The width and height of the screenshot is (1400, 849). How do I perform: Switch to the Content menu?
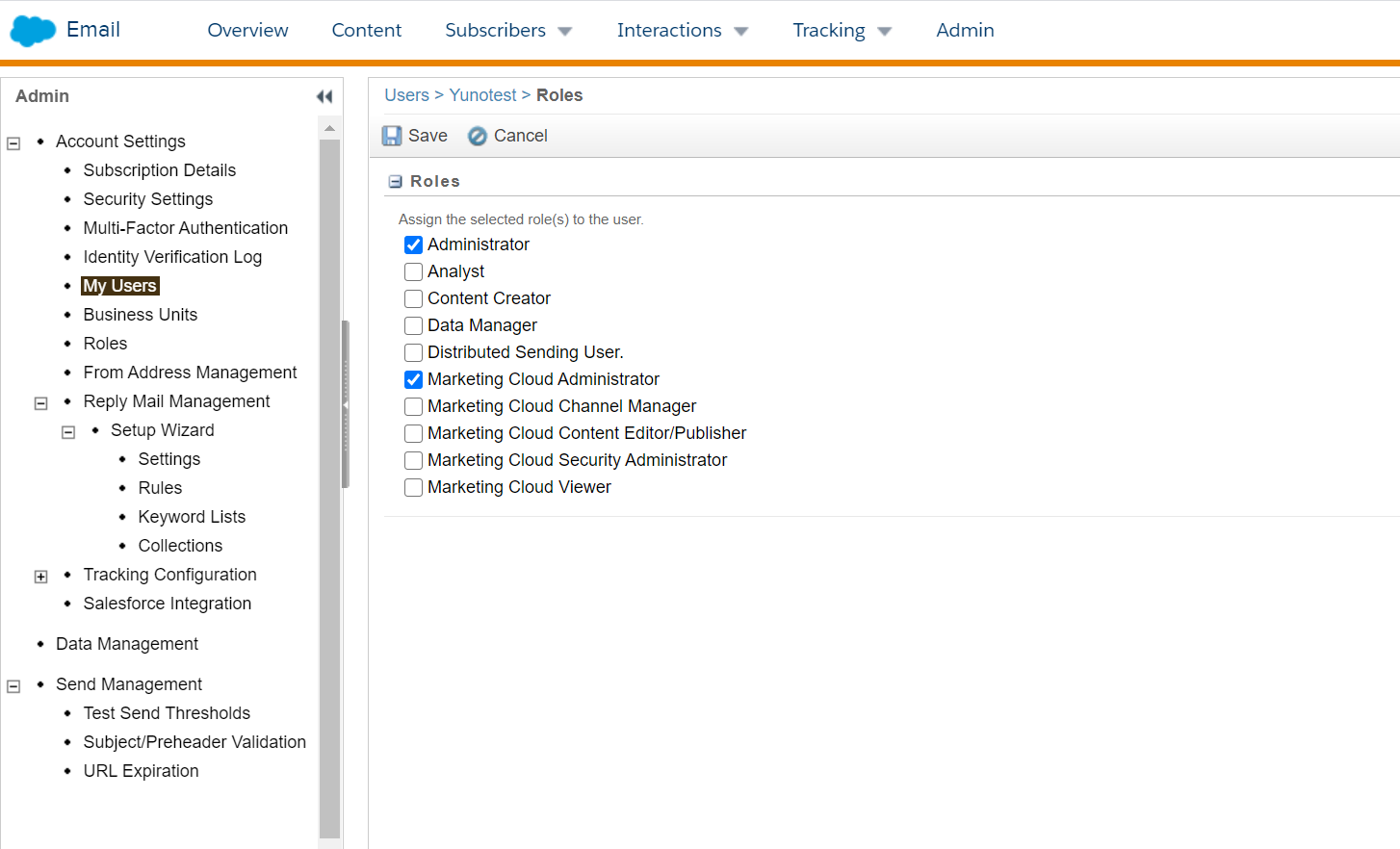click(366, 30)
